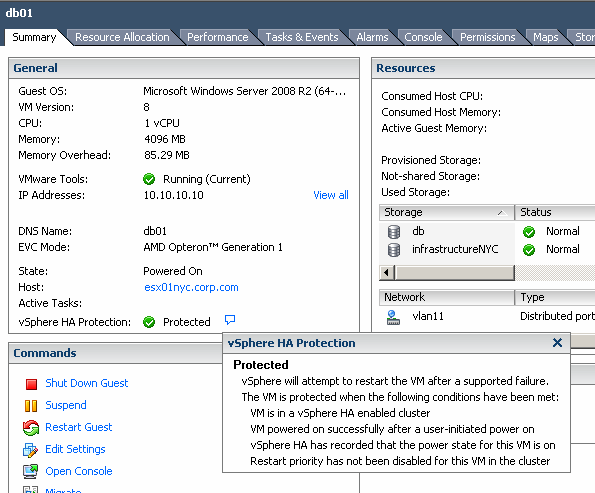Sort by the Storage column header
The width and height of the screenshot is (595, 493).
pyautogui.click(x=447, y=213)
